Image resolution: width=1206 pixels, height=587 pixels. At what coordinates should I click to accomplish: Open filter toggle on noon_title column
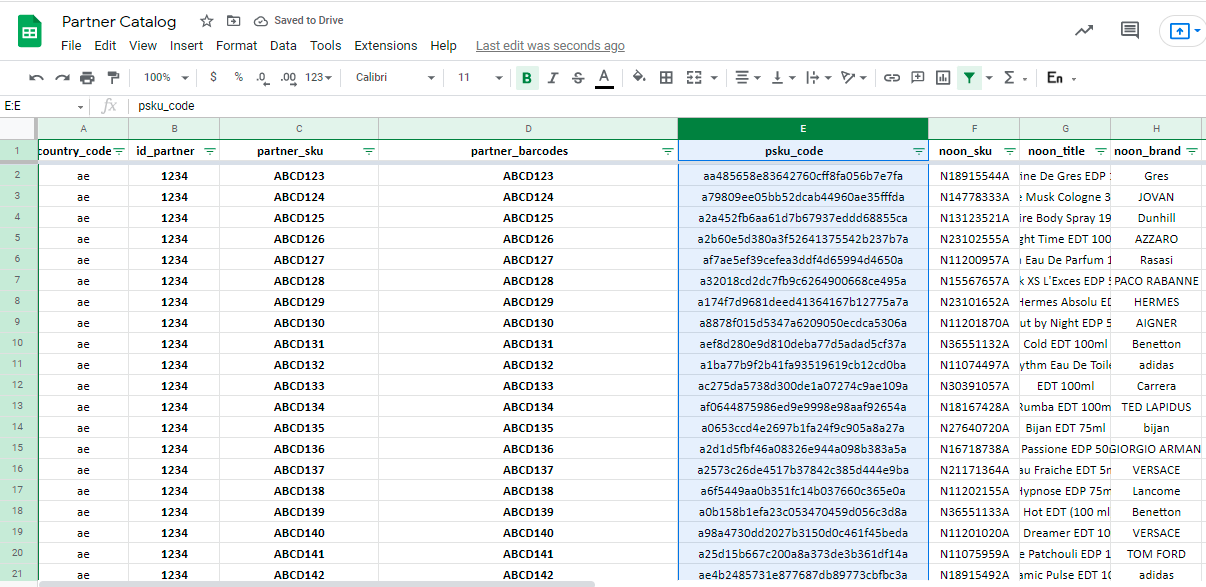(1101, 151)
